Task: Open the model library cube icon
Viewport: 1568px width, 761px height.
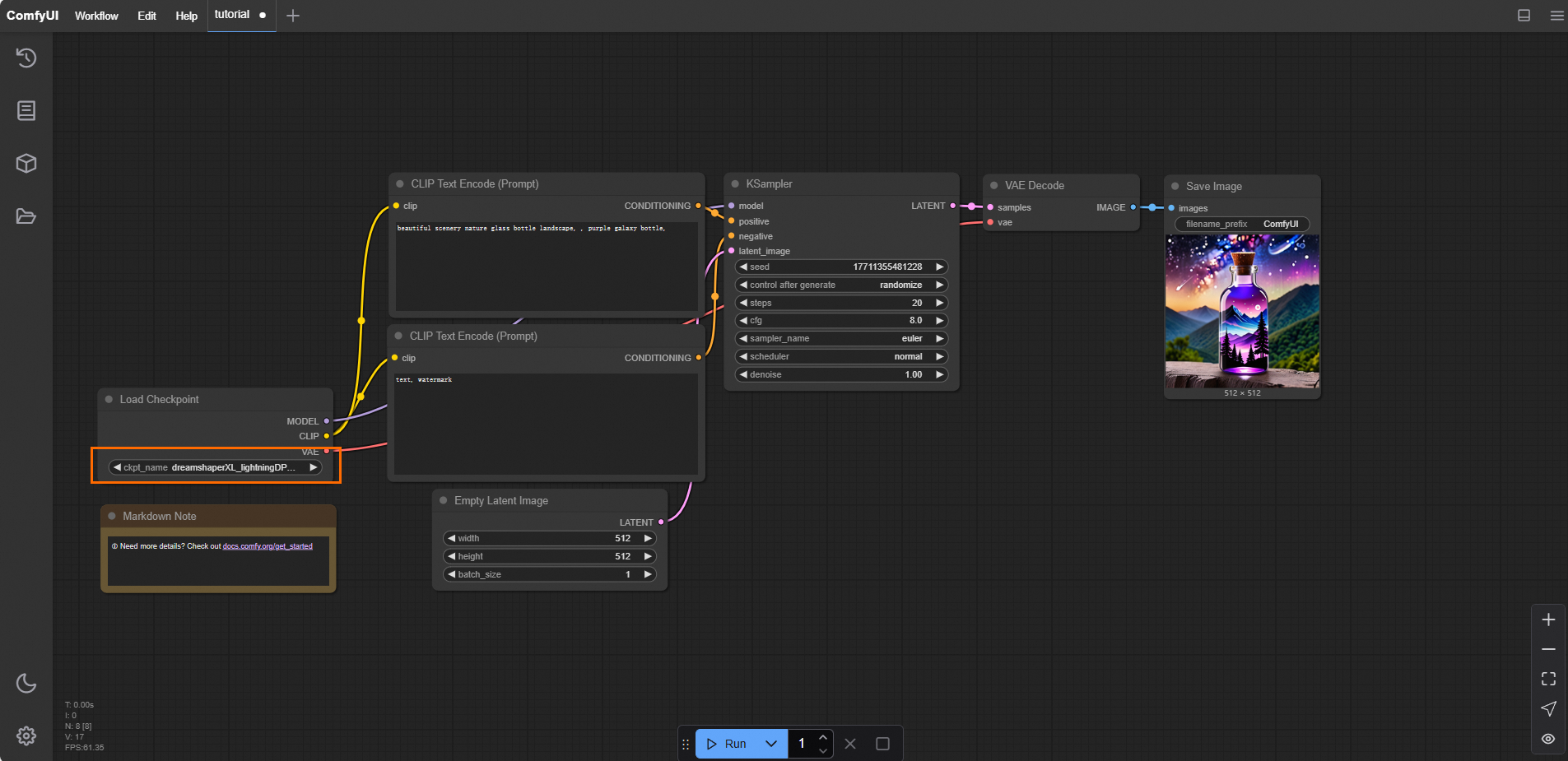Action: point(26,163)
